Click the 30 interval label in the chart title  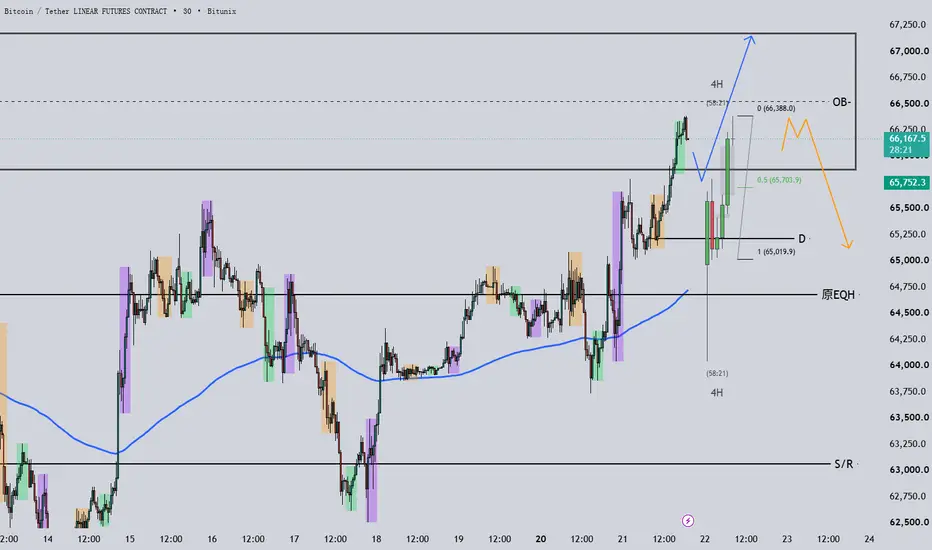point(187,11)
